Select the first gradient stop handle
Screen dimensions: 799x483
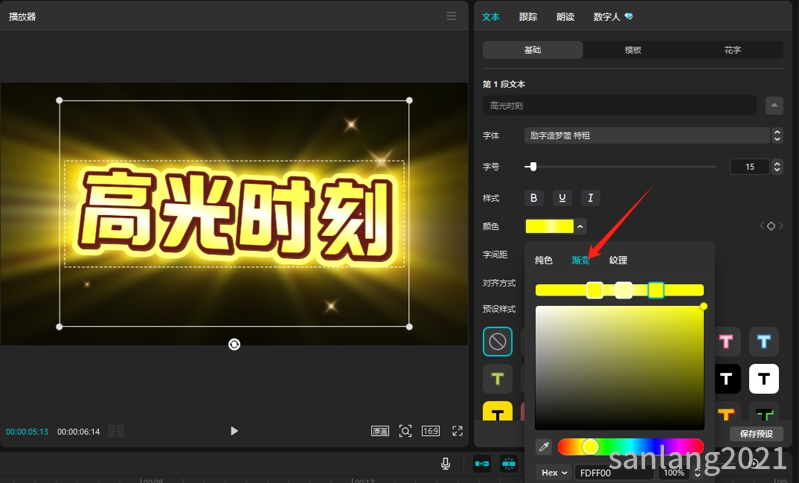595,290
